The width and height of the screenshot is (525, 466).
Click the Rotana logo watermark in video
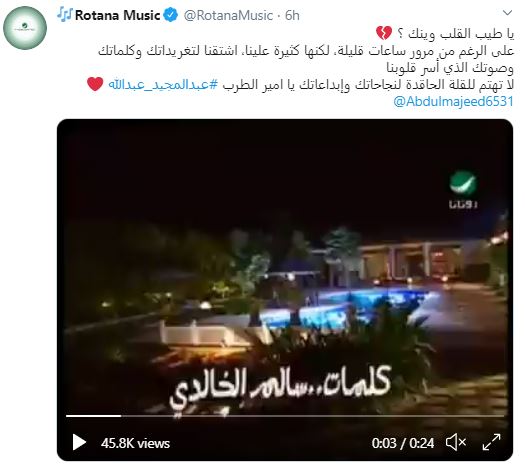click(463, 190)
